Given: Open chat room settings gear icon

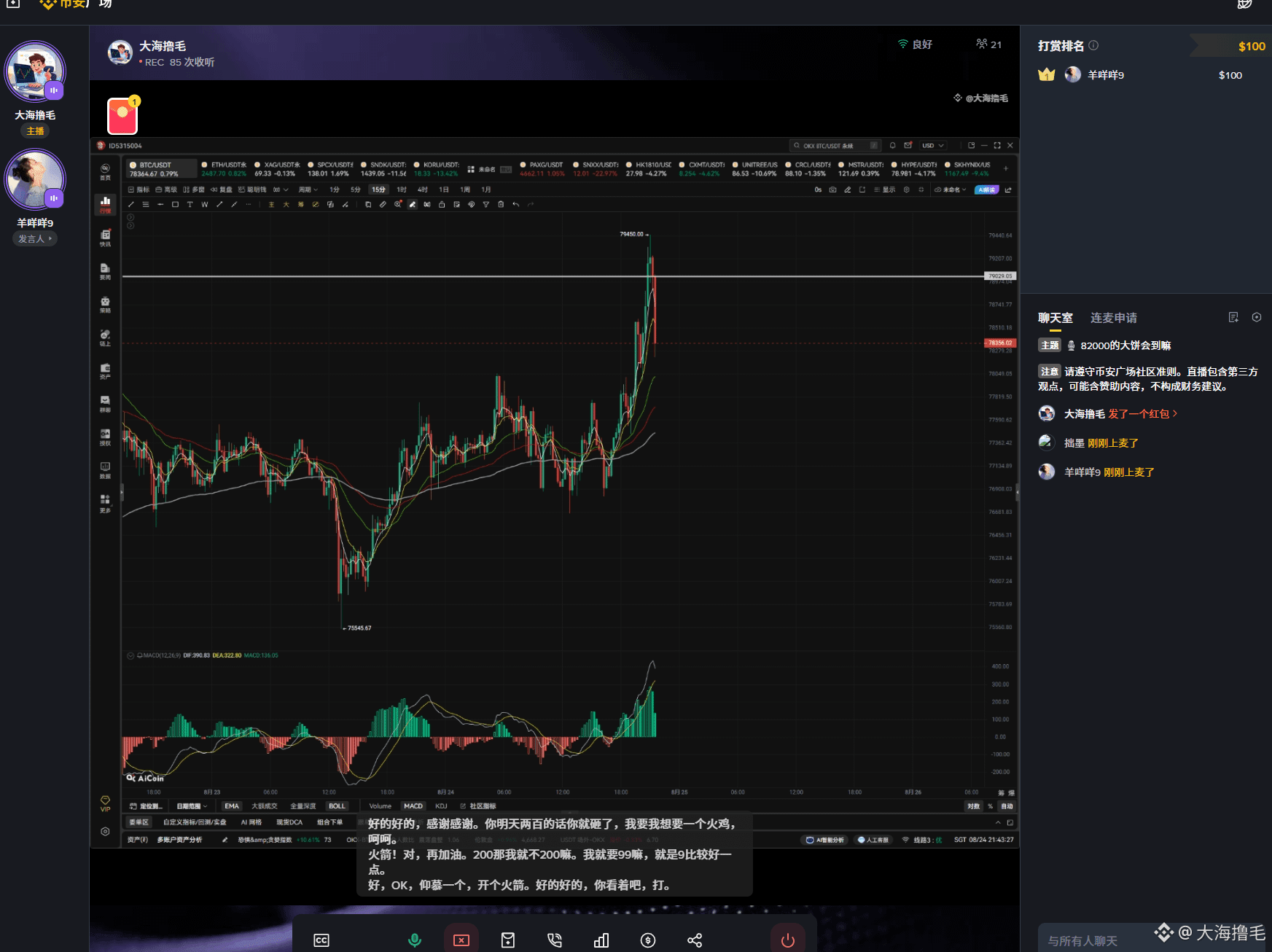Looking at the screenshot, I should (x=1257, y=317).
